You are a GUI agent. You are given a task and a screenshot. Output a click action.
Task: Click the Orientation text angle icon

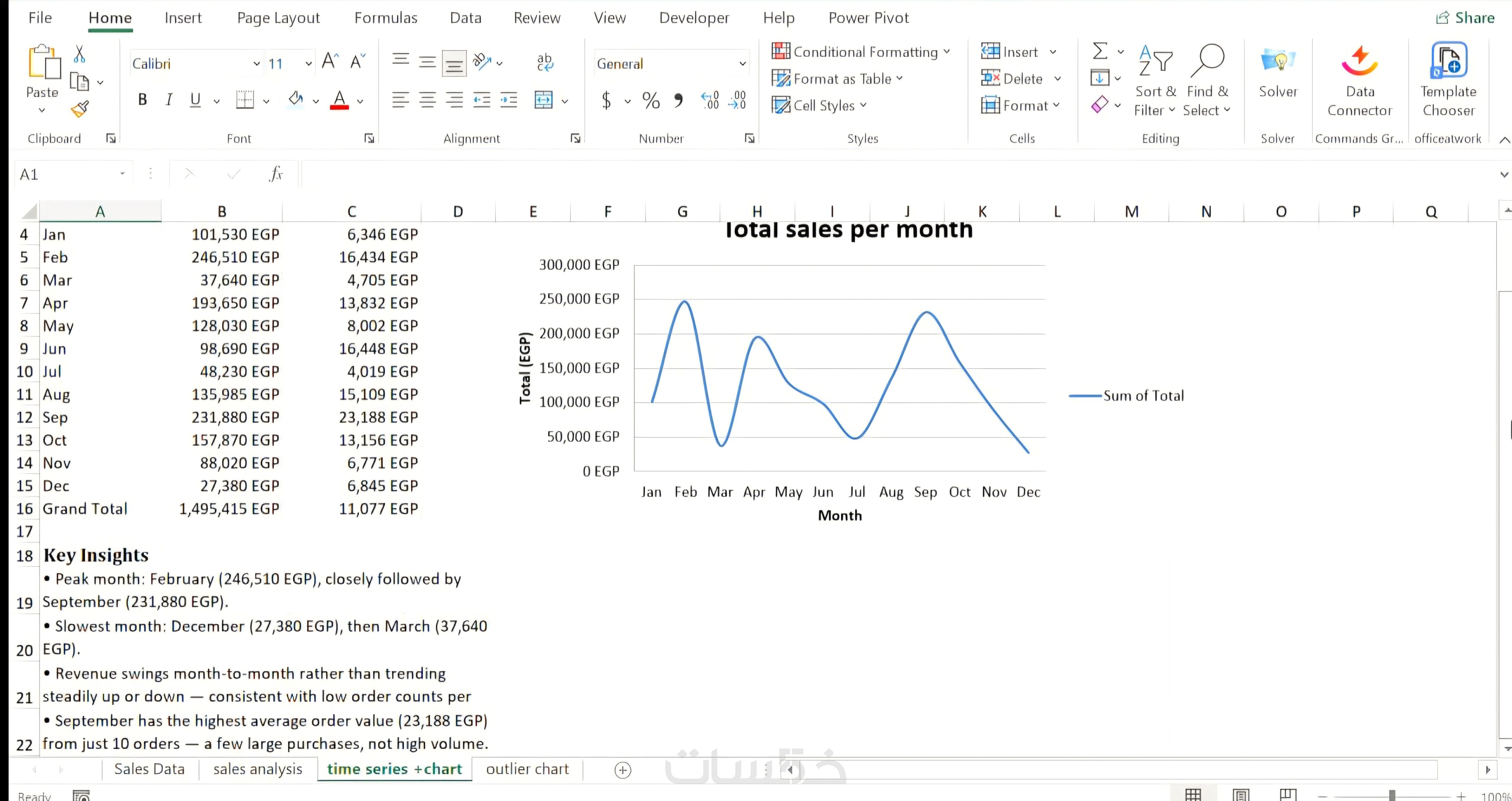[482, 61]
